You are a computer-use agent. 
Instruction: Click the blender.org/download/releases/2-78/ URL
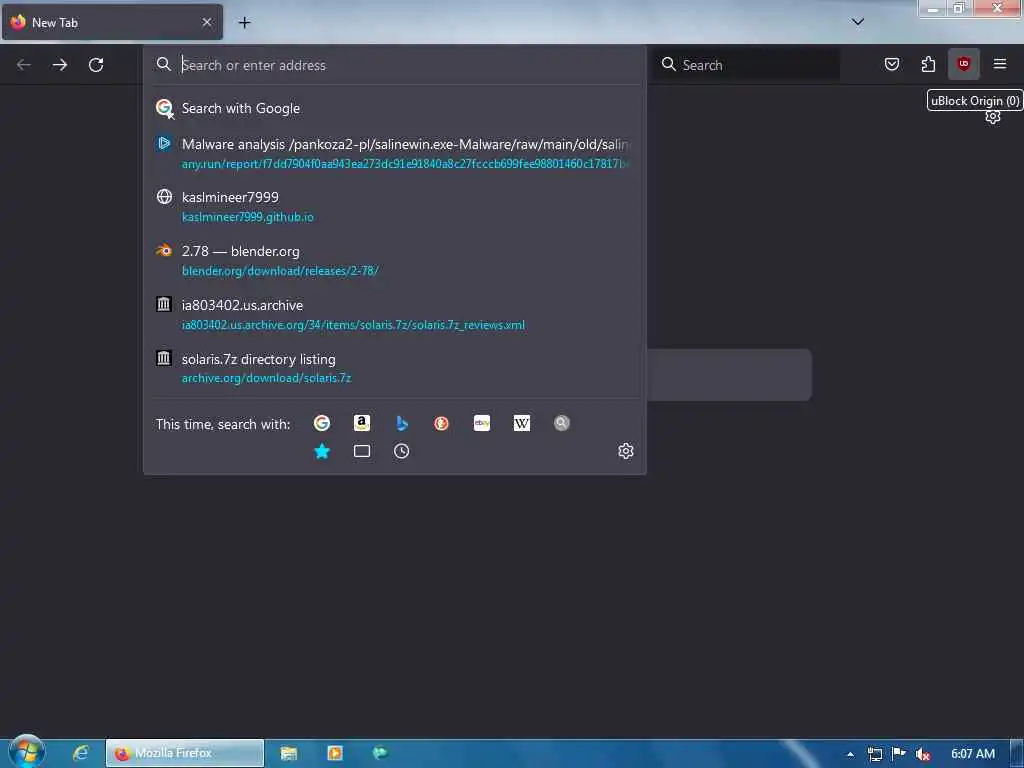tap(280, 271)
